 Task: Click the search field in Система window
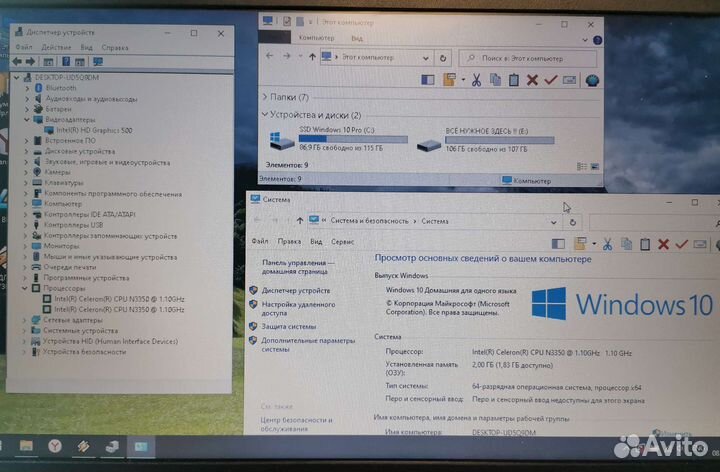point(654,223)
